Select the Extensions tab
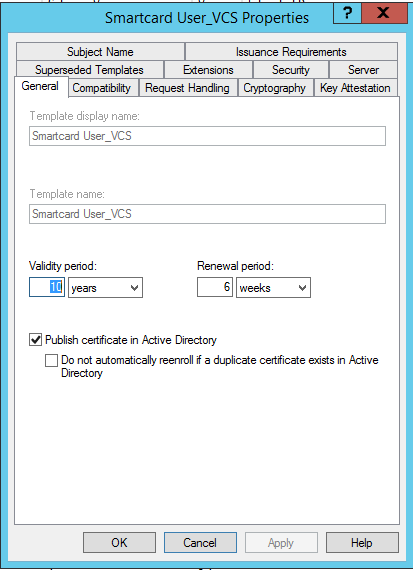This screenshot has width=413, height=570. coord(208,69)
